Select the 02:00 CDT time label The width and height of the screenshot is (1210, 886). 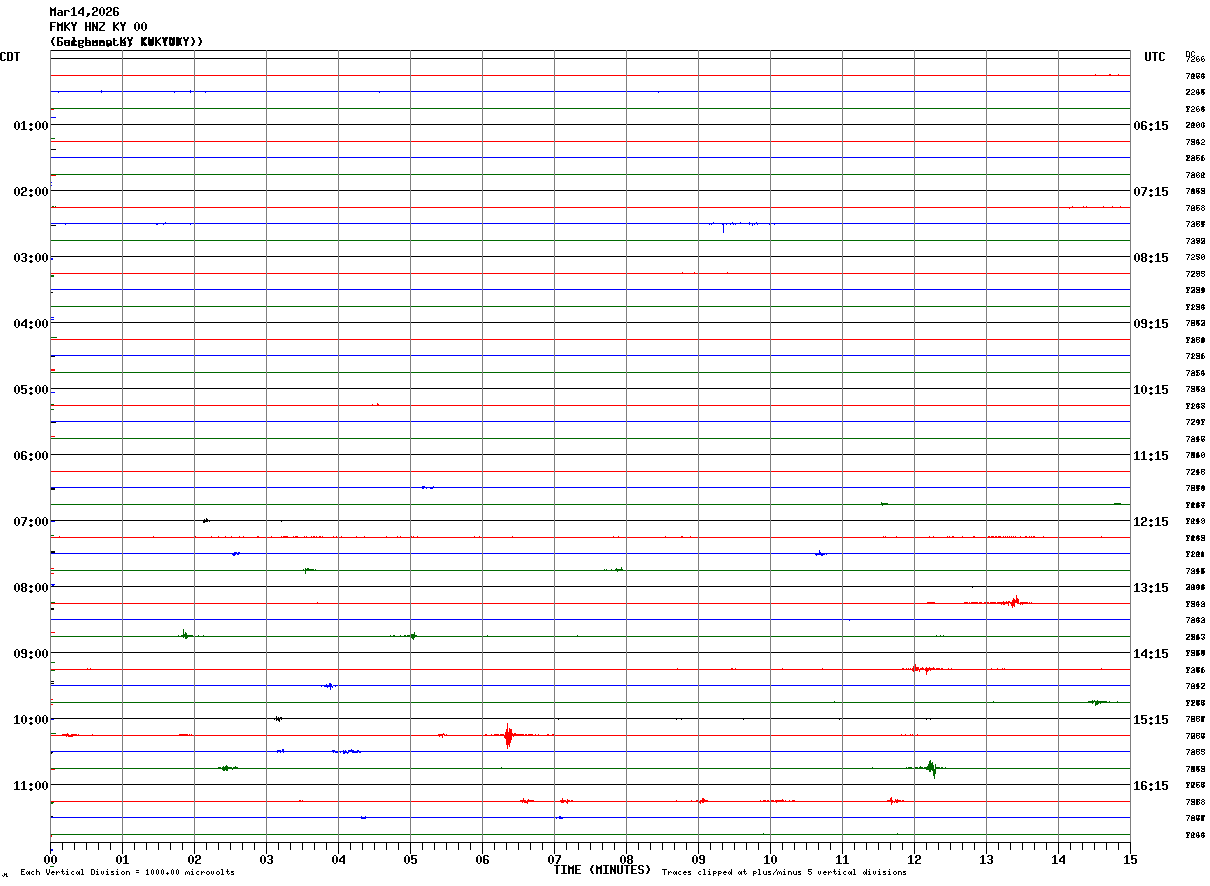[31, 192]
